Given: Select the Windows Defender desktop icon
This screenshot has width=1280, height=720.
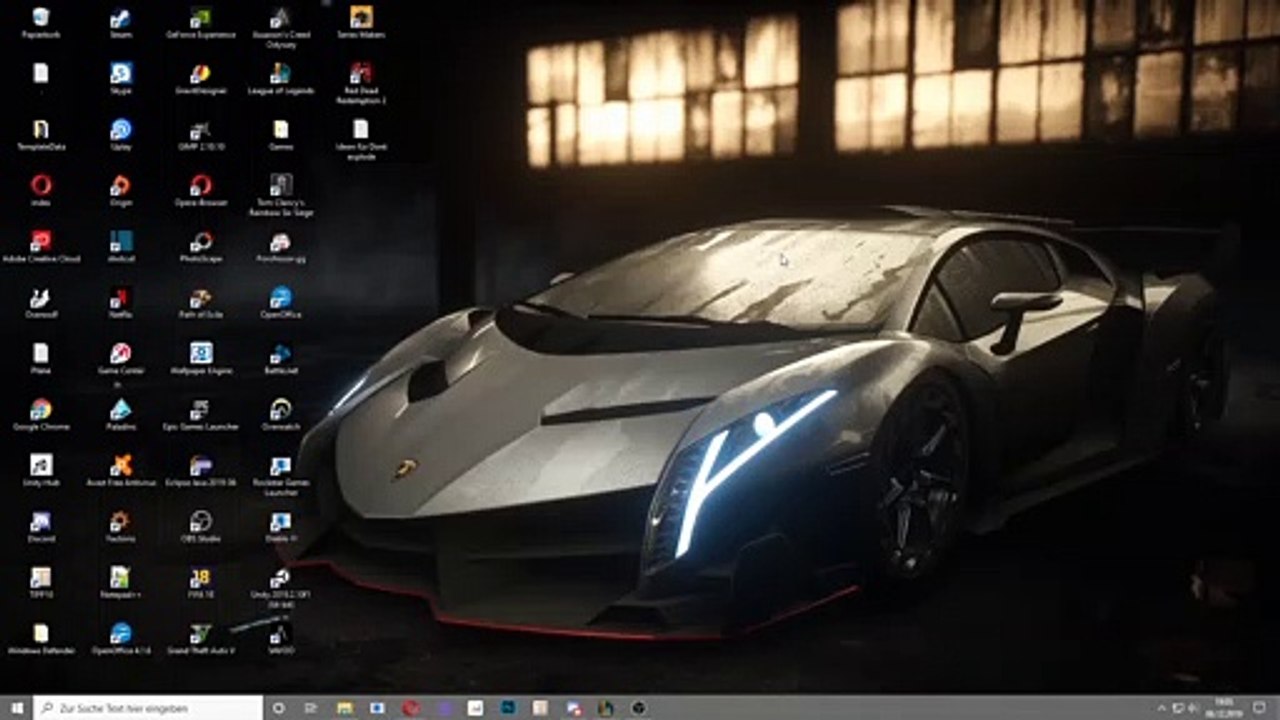Looking at the screenshot, I should (x=40, y=638).
